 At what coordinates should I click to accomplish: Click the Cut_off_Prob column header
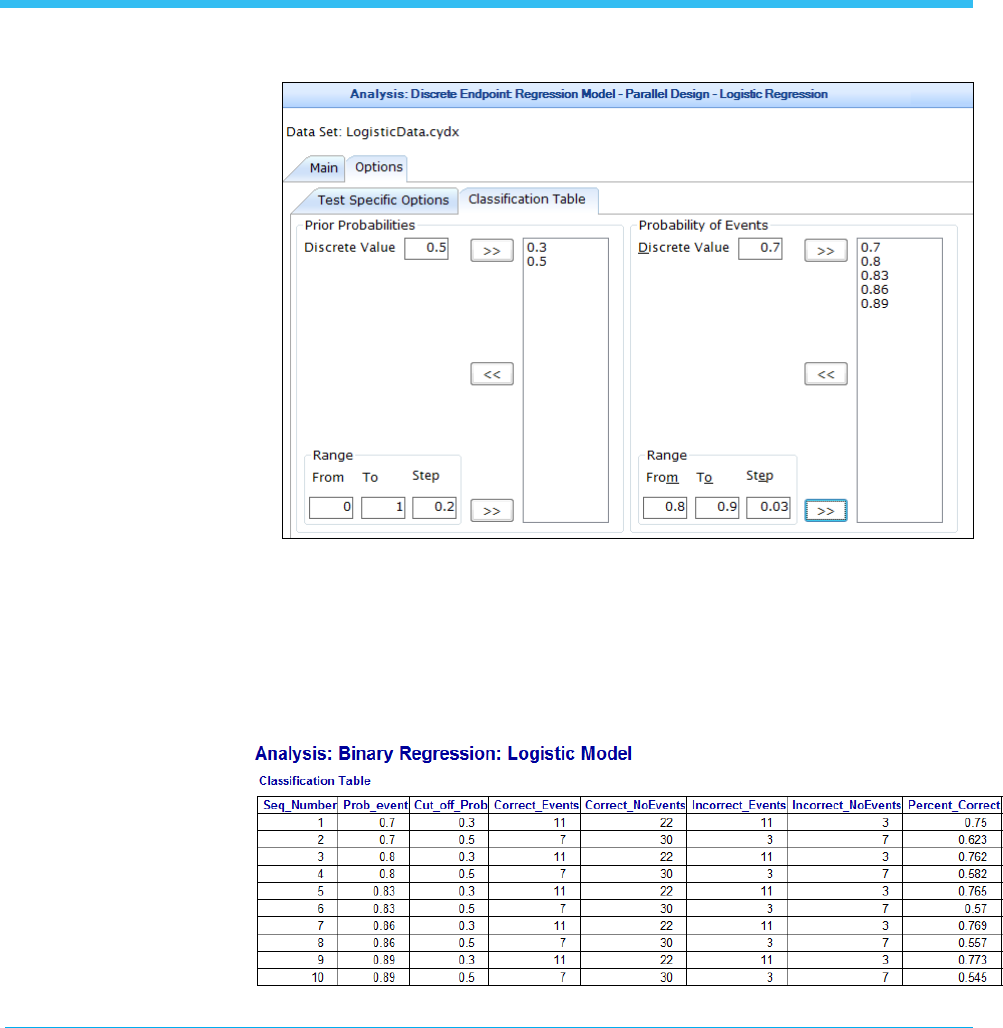[x=450, y=805]
